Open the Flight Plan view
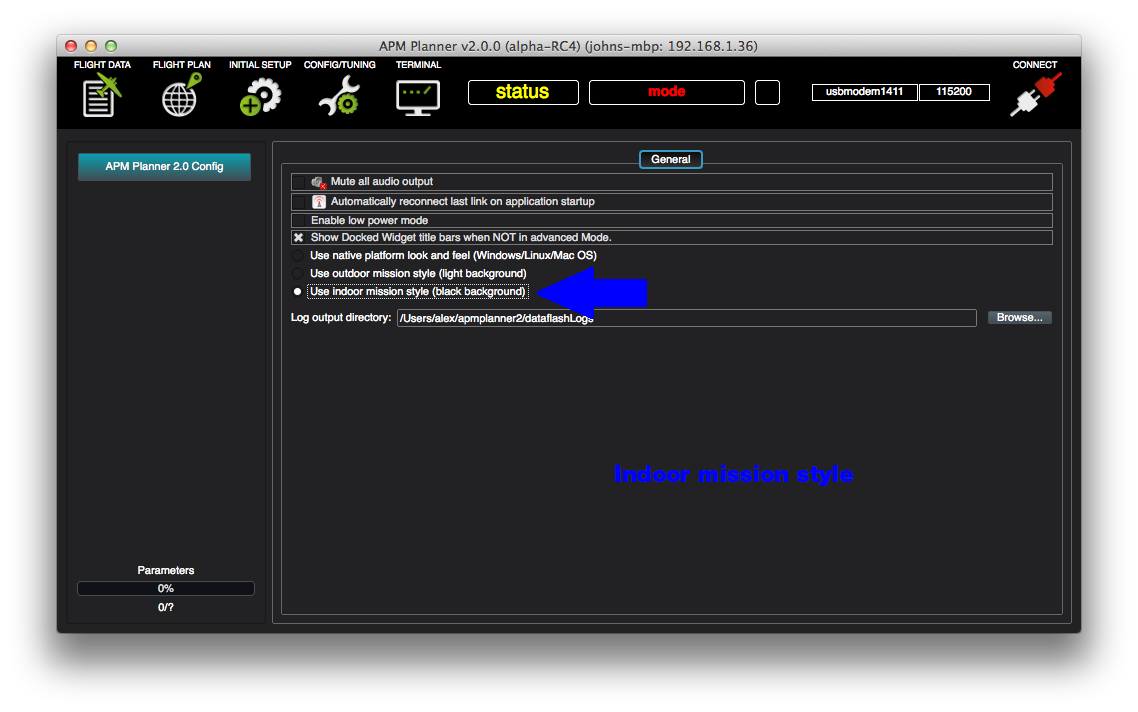1138x712 pixels. [x=180, y=93]
